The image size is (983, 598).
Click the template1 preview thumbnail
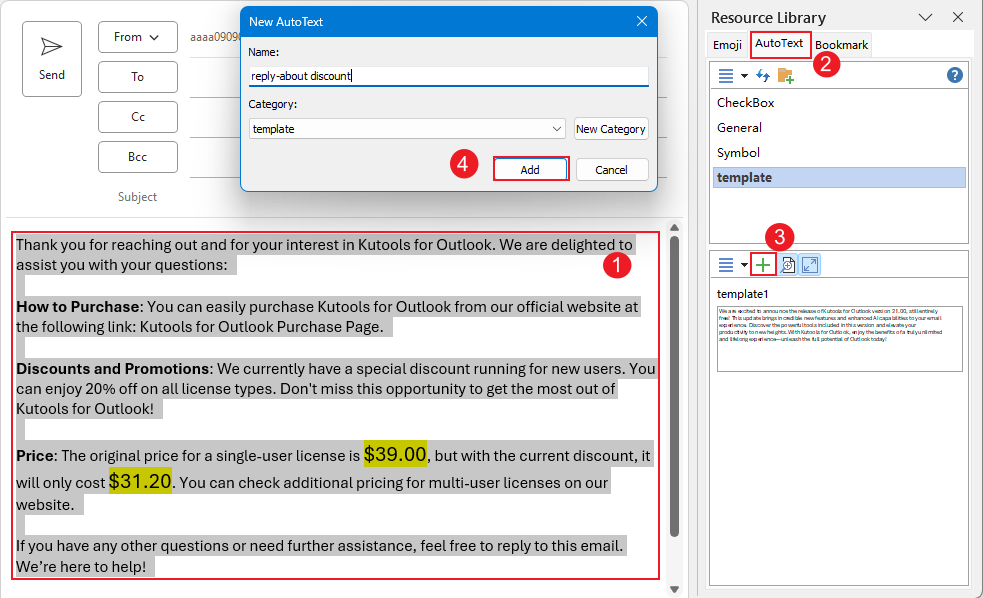coord(839,338)
